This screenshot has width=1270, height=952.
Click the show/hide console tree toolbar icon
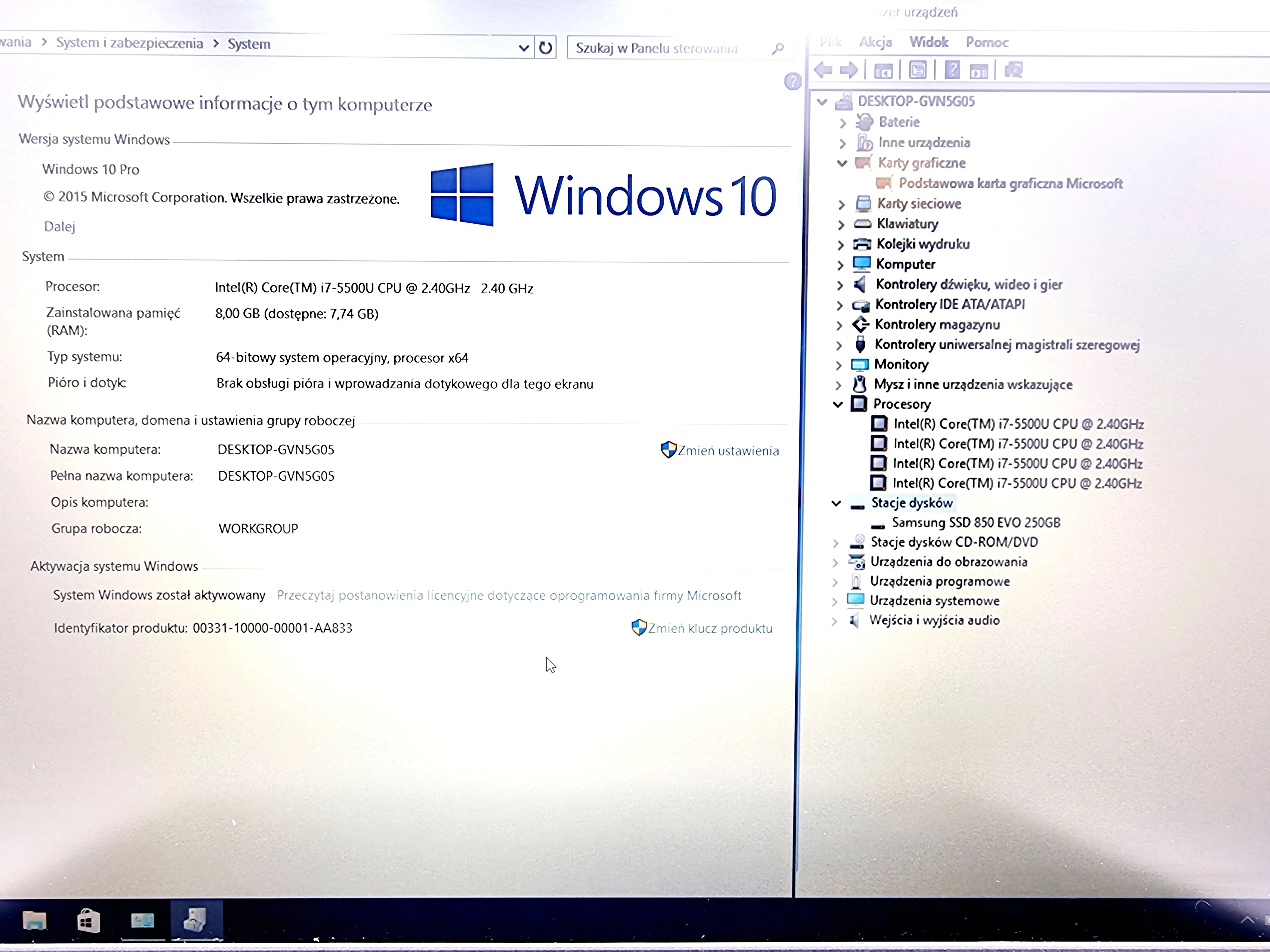coord(883,70)
